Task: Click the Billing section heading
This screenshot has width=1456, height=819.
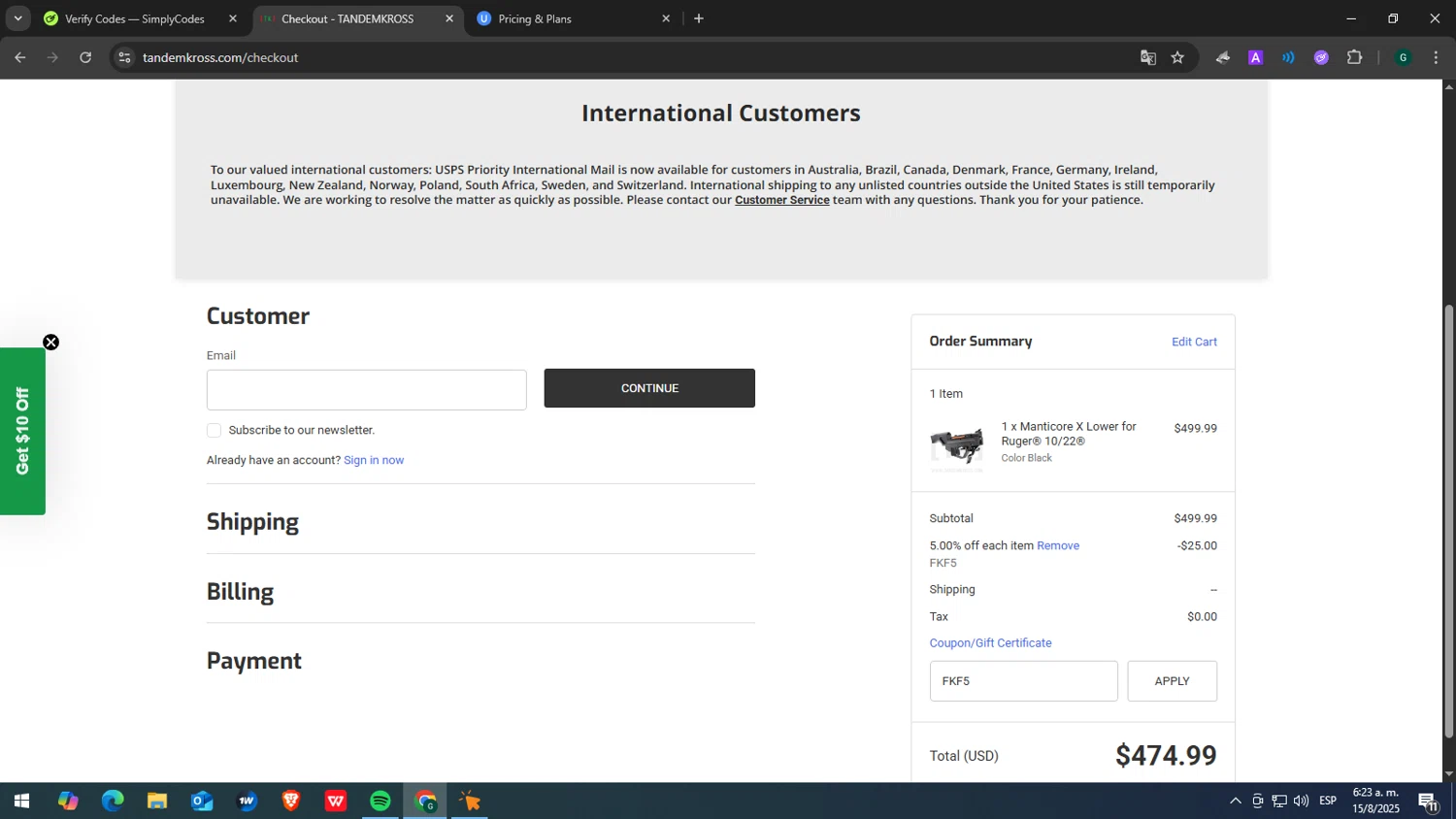Action: pos(240,591)
